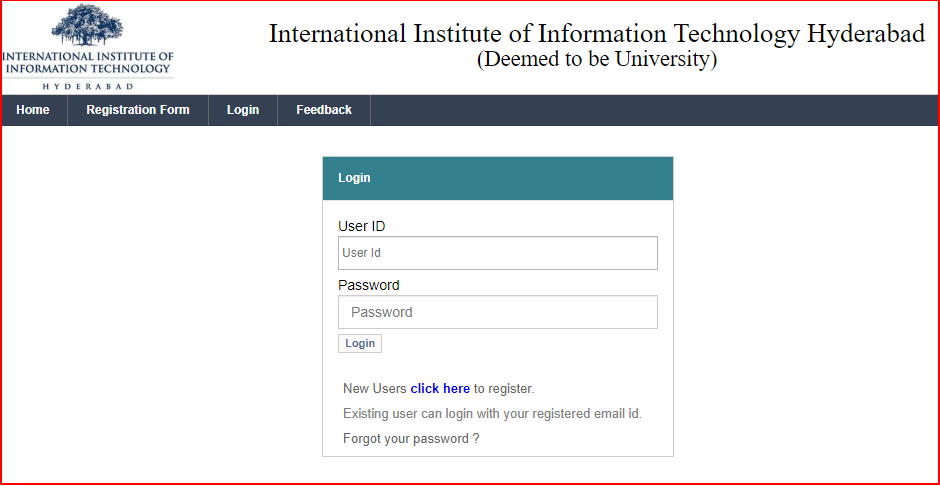Click the banyan tree illustration in the logo
This screenshot has height=486, width=940.
pos(88,27)
